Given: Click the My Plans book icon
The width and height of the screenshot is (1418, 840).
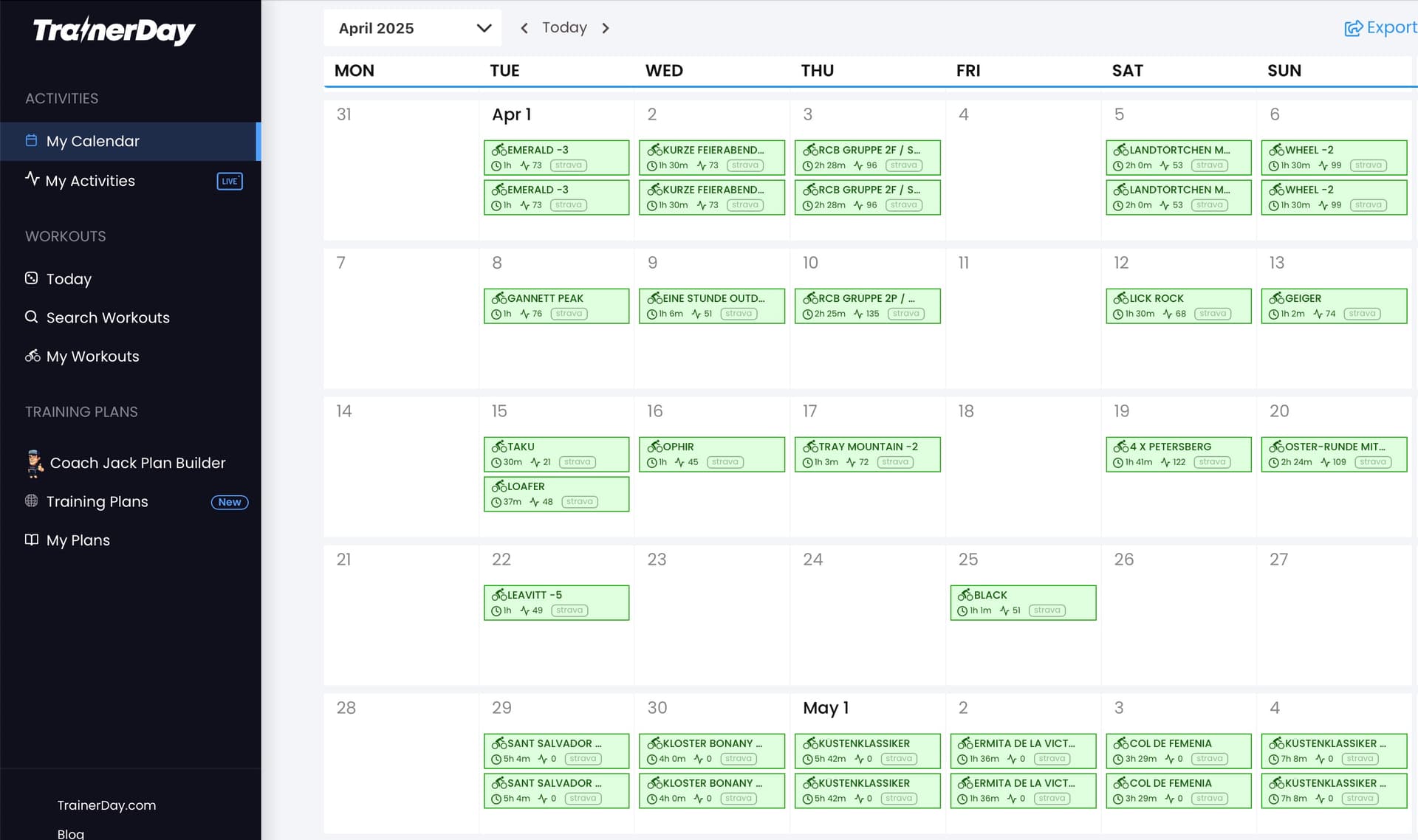Looking at the screenshot, I should click(31, 540).
